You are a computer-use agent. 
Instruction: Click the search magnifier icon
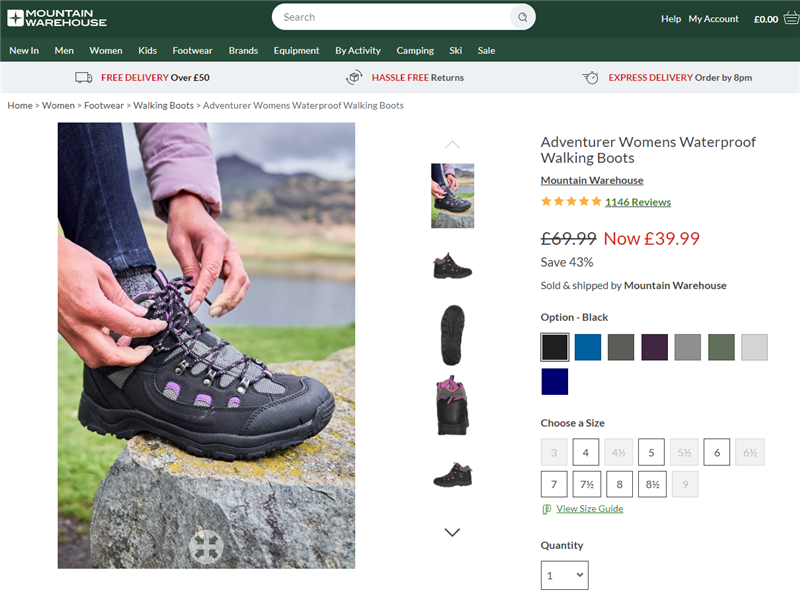(x=521, y=17)
